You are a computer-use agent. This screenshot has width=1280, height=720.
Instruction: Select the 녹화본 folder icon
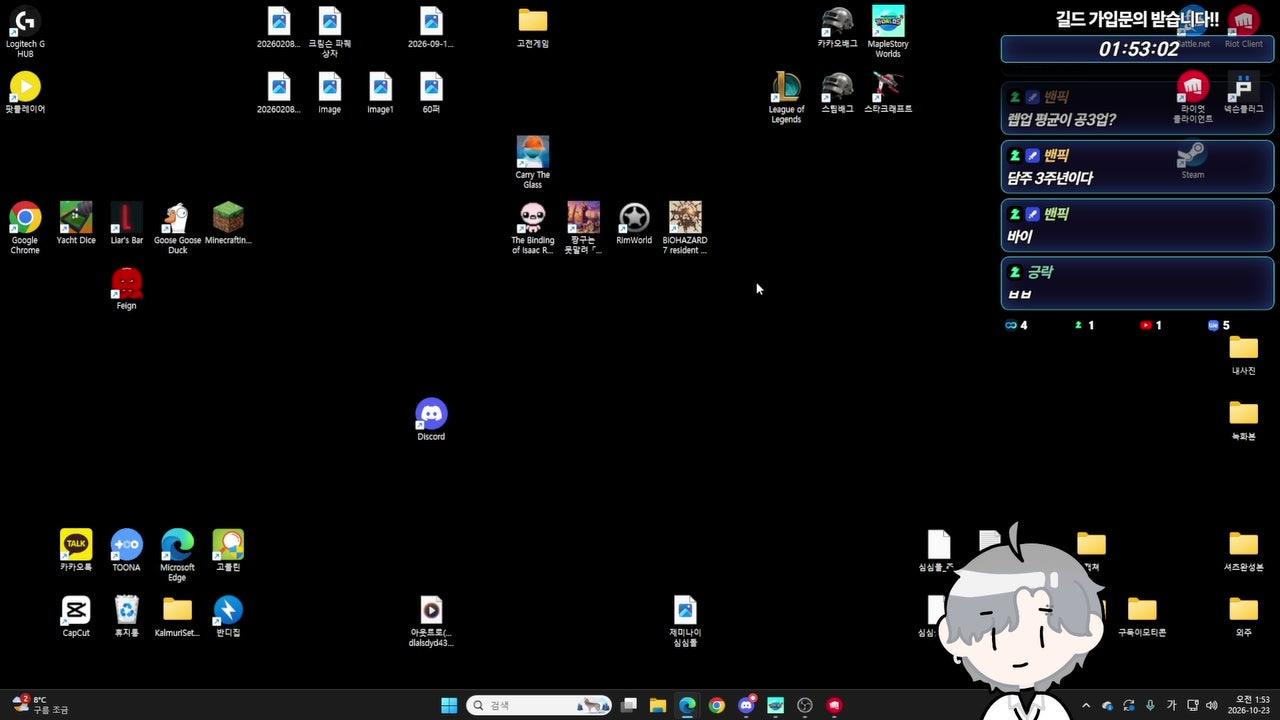tap(1243, 419)
